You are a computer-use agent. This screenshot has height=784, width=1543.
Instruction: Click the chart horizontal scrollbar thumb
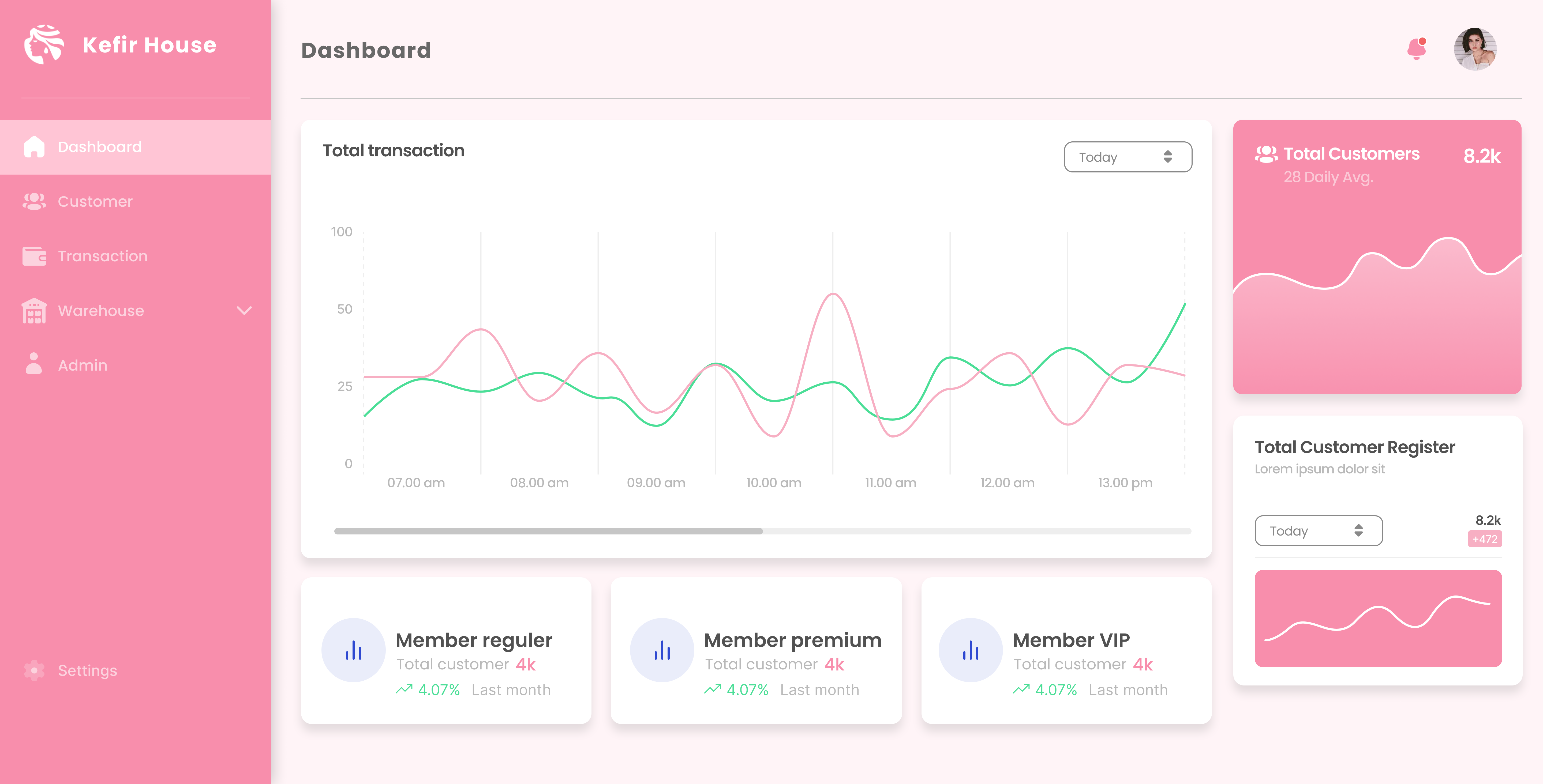coord(548,531)
